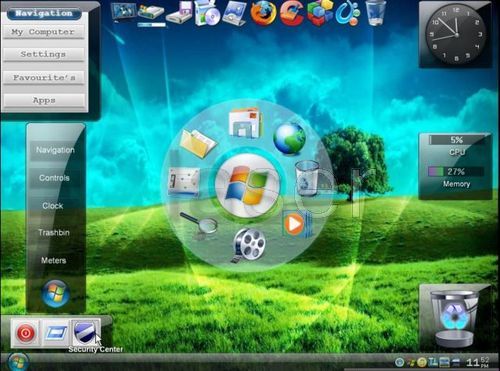This screenshot has height=371, width=500.
Task: Click the Memory 27% usage meter
Action: [456, 172]
